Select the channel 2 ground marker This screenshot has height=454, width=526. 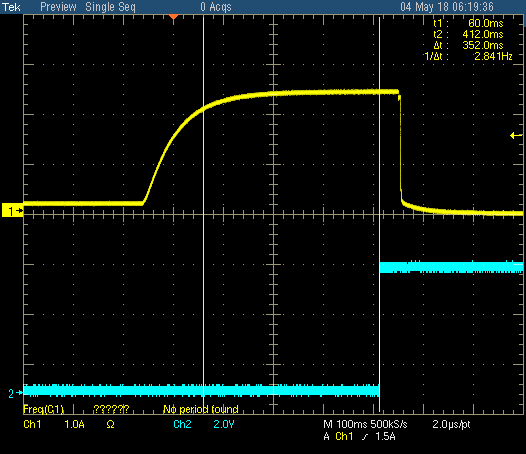point(15,393)
